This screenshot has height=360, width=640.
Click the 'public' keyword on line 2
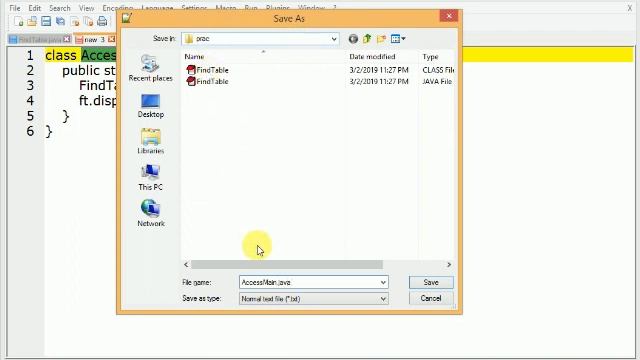coord(81,71)
